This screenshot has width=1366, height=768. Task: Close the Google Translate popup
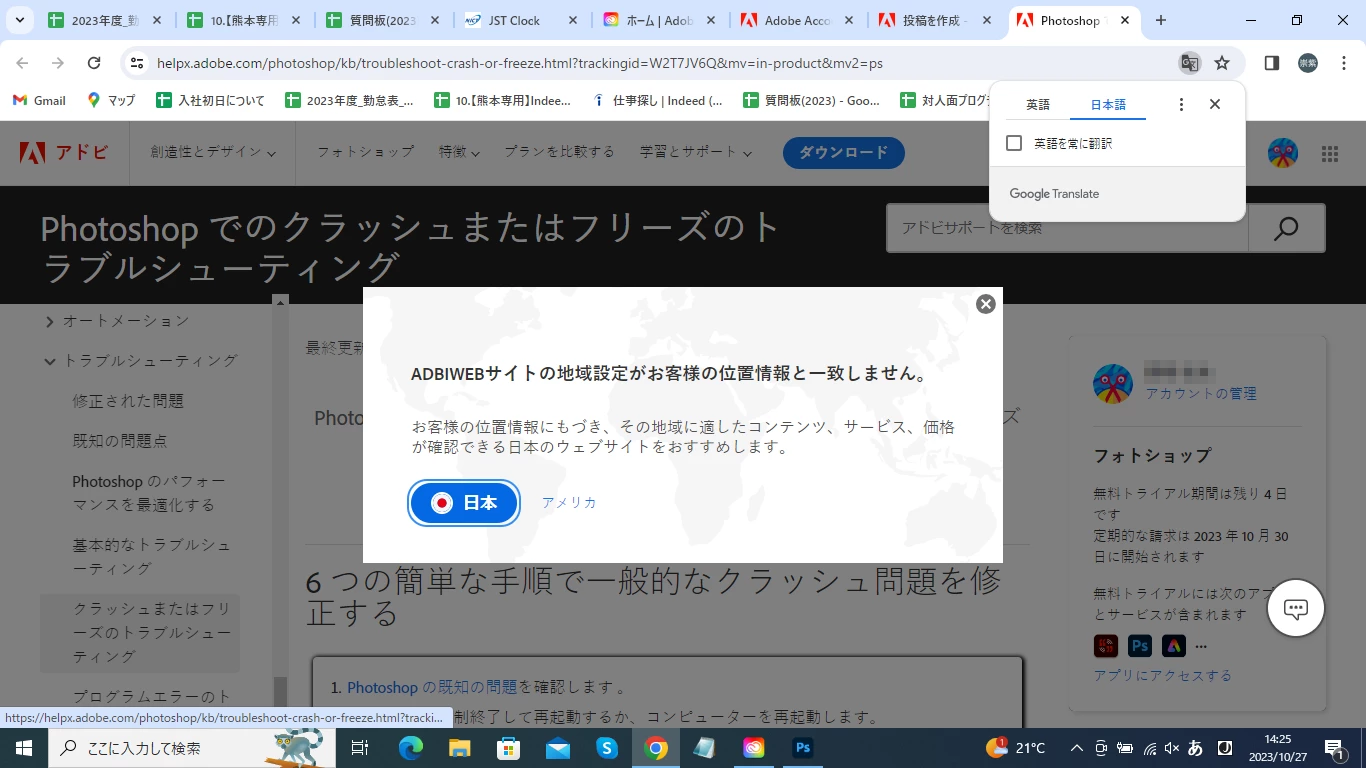(1215, 104)
